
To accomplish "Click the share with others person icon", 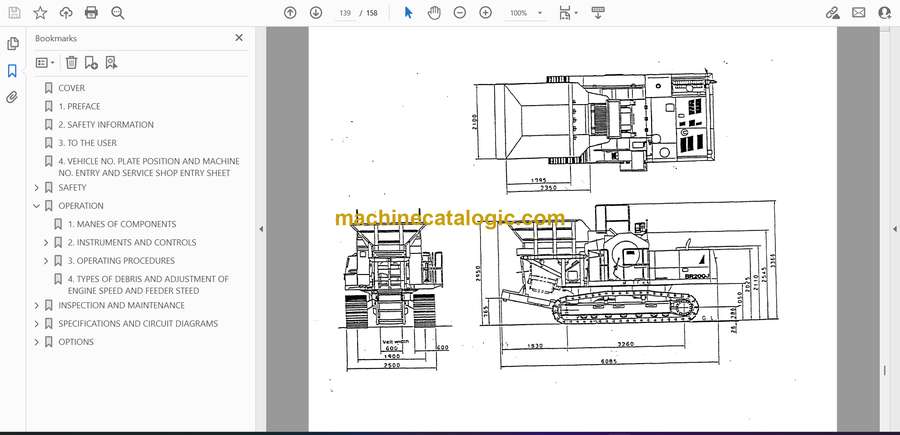I will (x=885, y=13).
